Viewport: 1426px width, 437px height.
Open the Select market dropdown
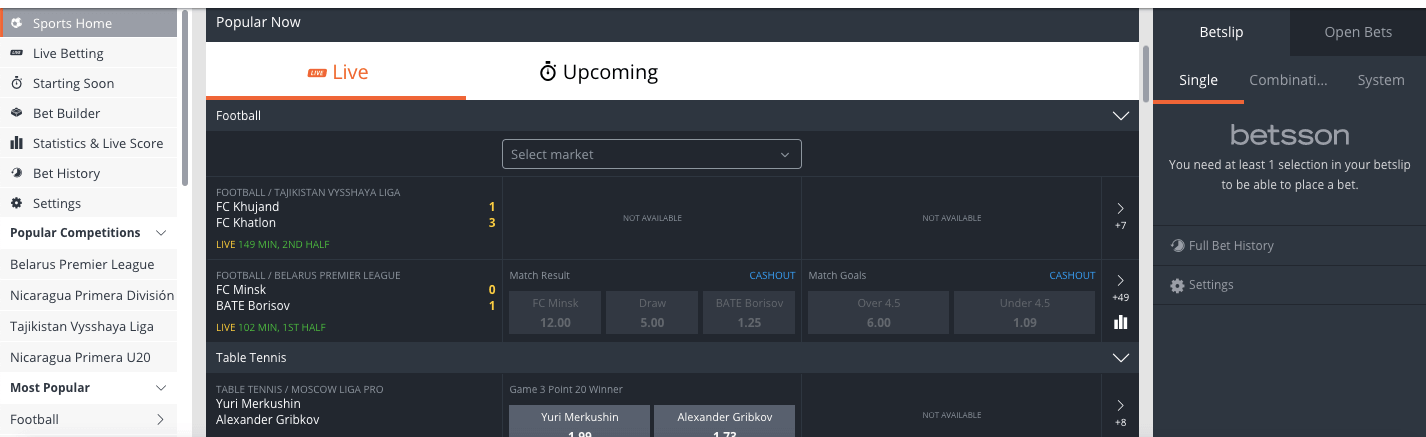pos(651,154)
